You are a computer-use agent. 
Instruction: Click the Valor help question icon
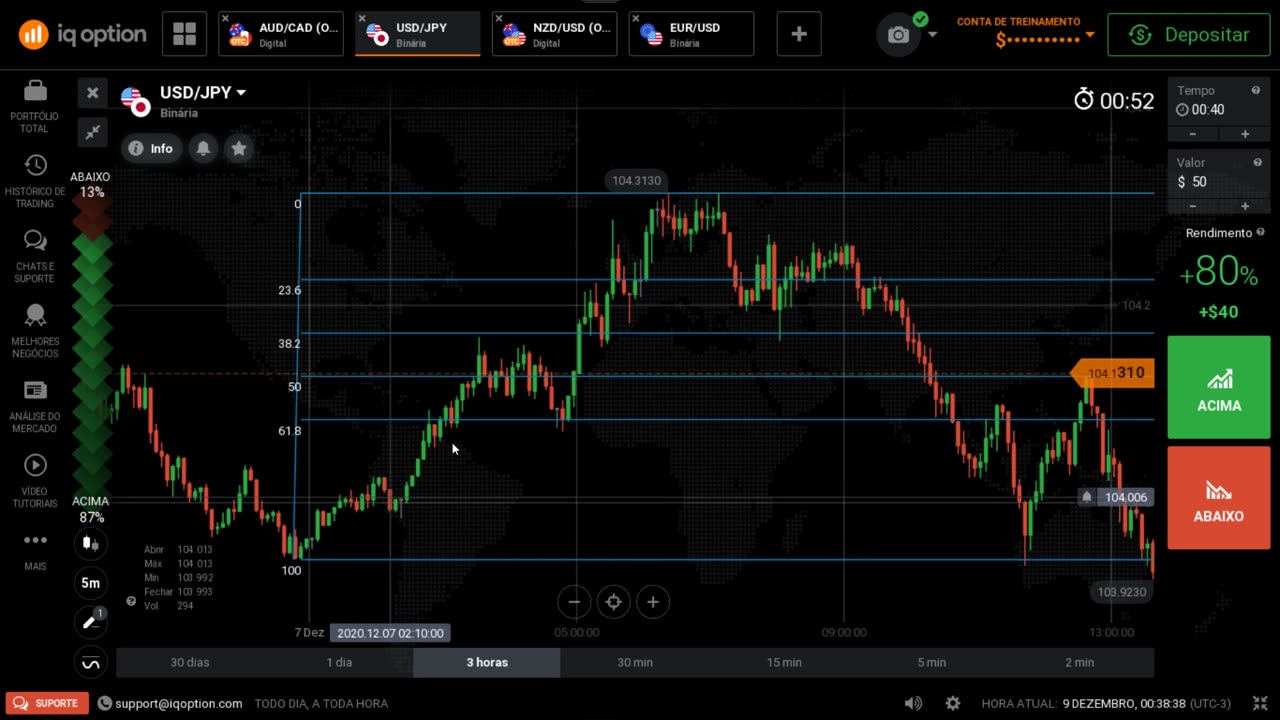pyautogui.click(x=1257, y=162)
